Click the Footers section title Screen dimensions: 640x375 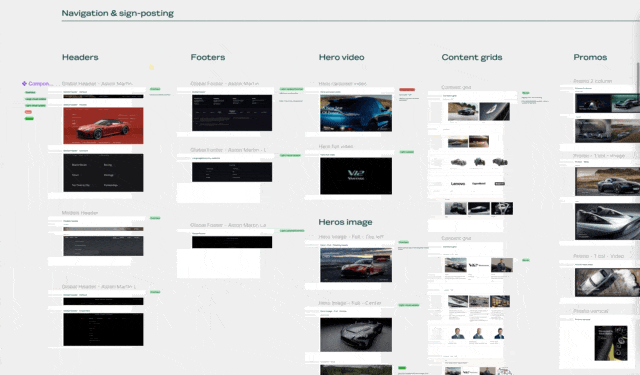(208, 57)
